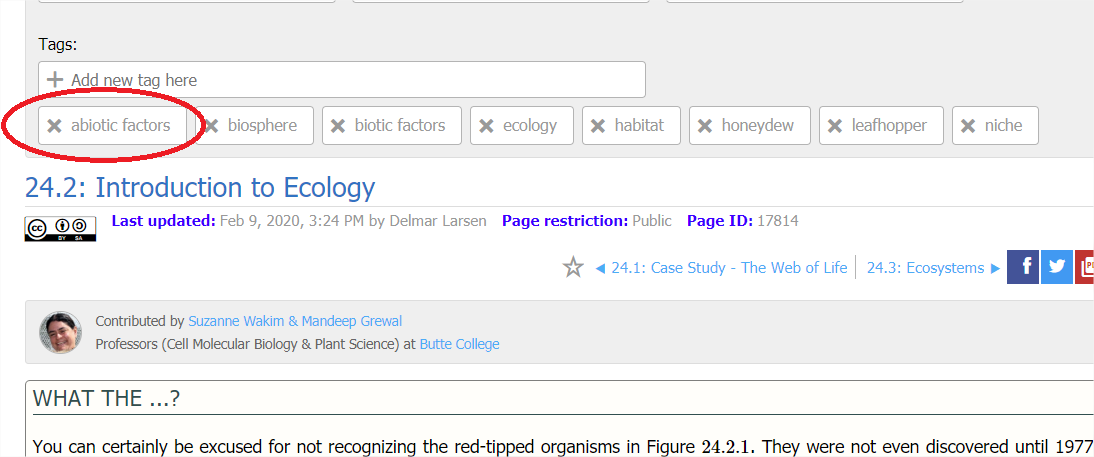Share page on Twitter

[x=1056, y=267]
